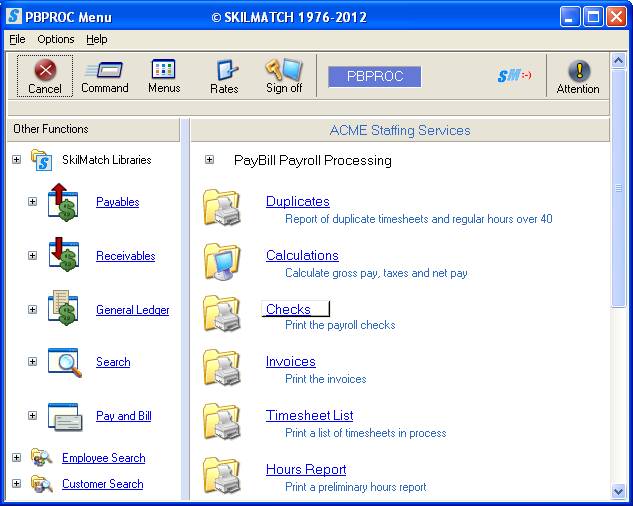This screenshot has width=633, height=506.
Task: Expand SkilMatch Libraries tree node
Action: (x=17, y=160)
